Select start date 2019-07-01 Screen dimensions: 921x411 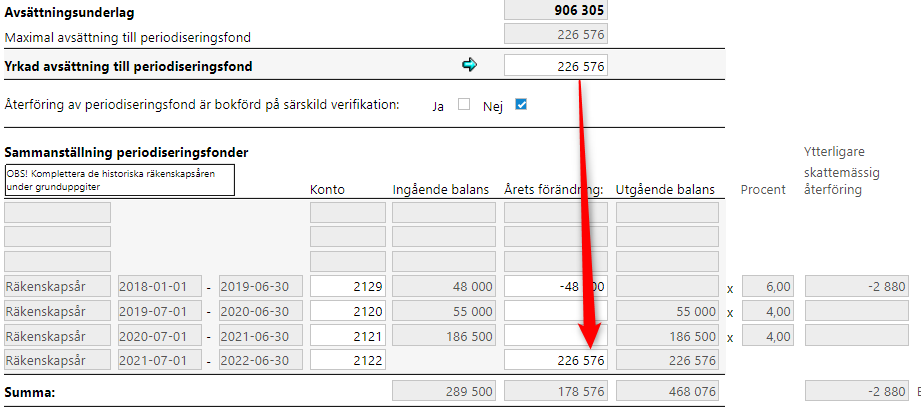point(160,311)
